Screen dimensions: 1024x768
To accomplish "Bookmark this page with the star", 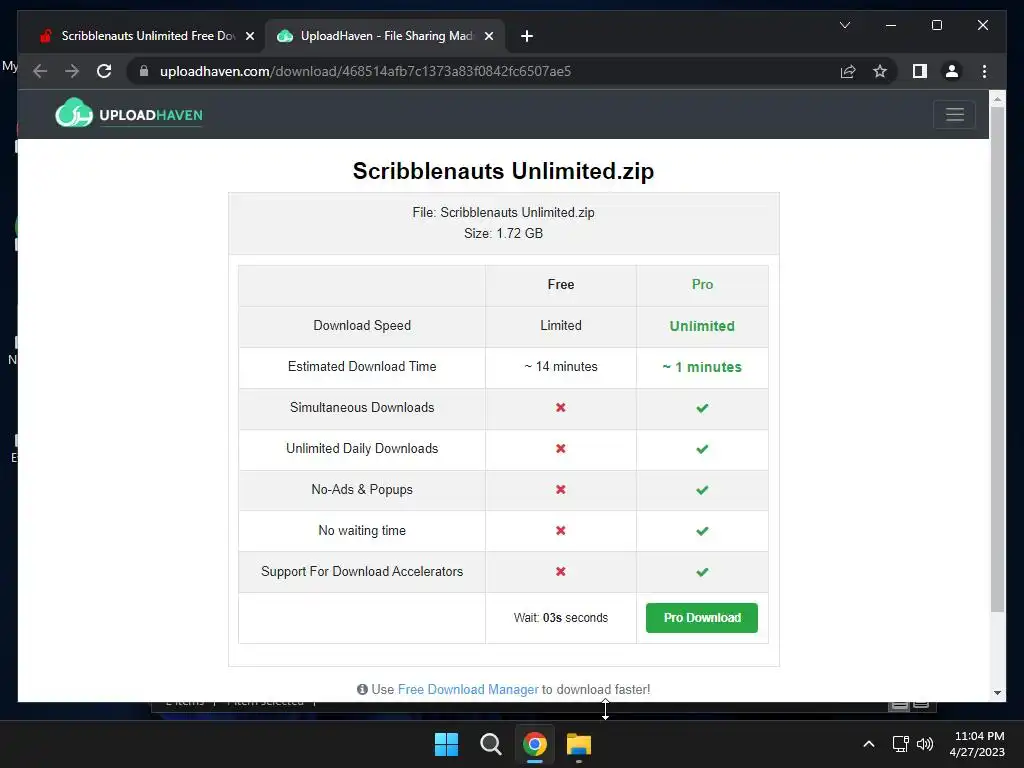I will 880,71.
